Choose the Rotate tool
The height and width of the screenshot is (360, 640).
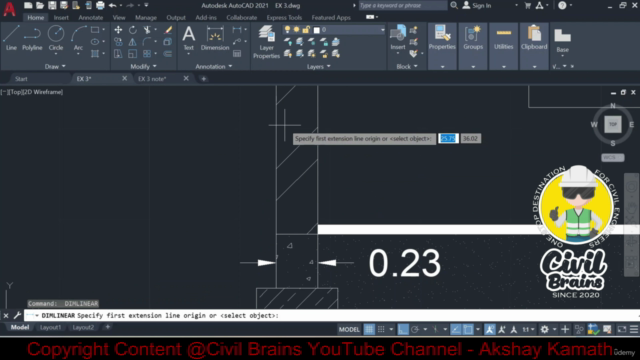click(x=133, y=30)
